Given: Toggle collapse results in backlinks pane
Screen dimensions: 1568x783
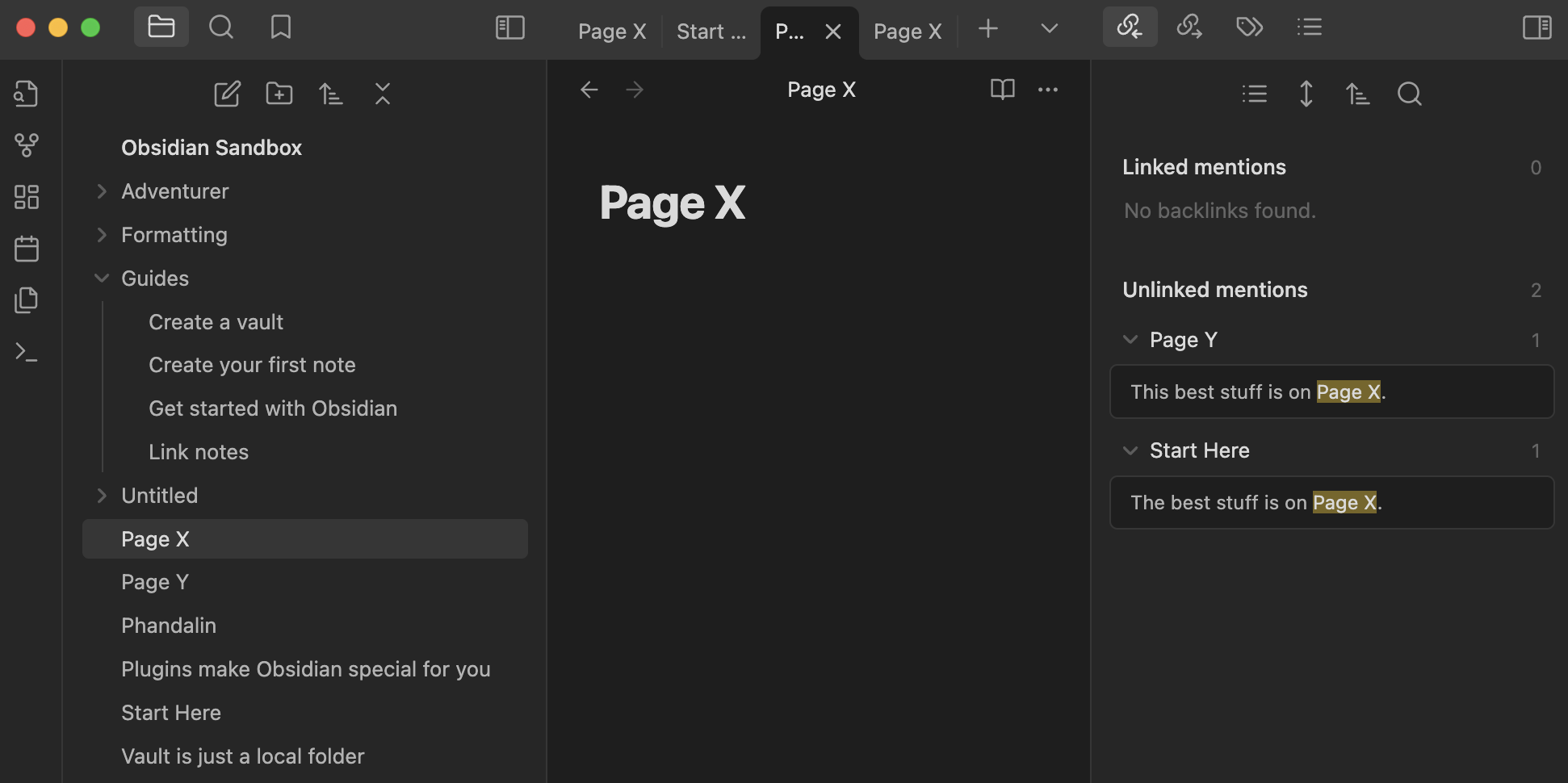Looking at the screenshot, I should pos(1254,94).
